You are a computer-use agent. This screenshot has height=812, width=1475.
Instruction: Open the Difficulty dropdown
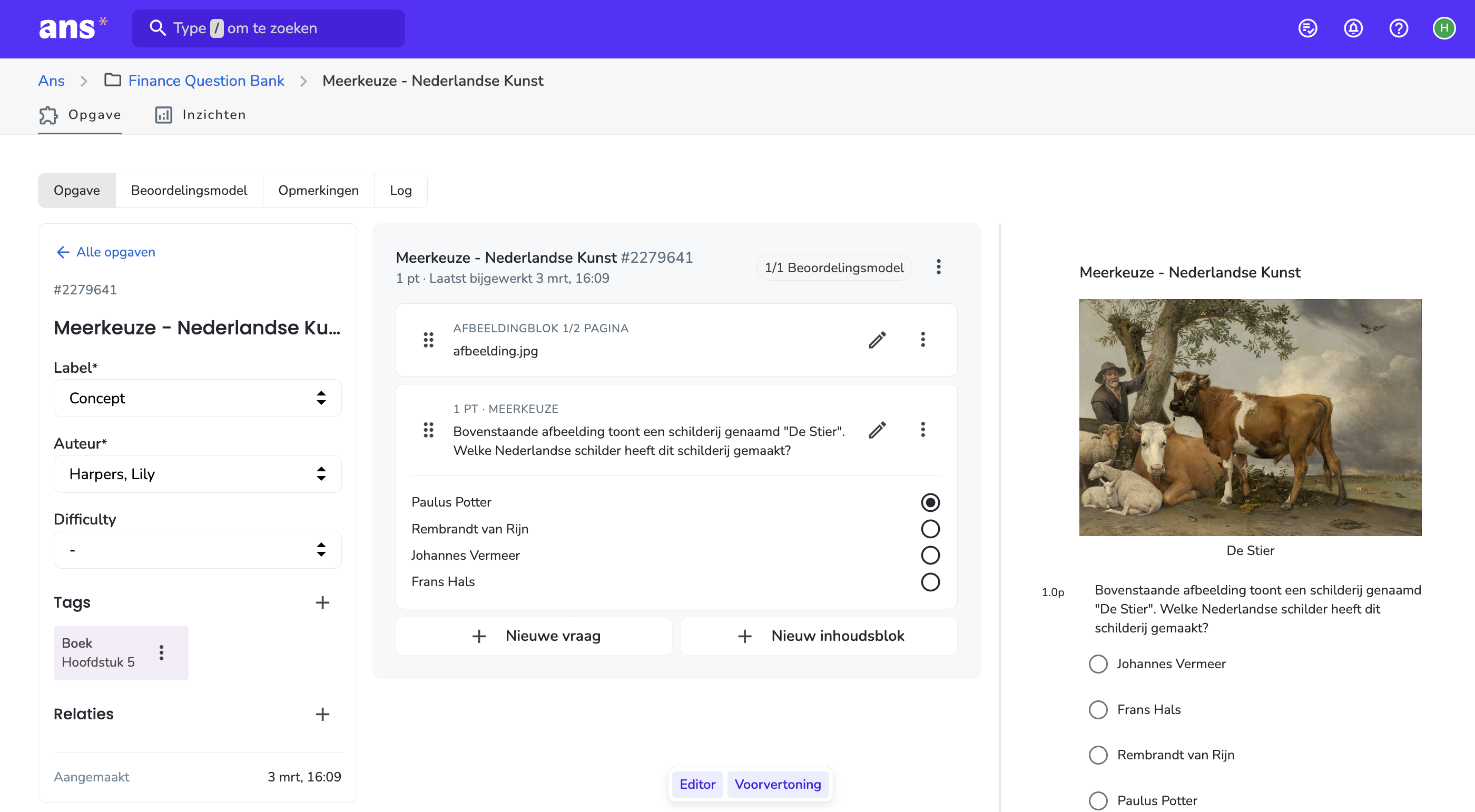point(198,550)
